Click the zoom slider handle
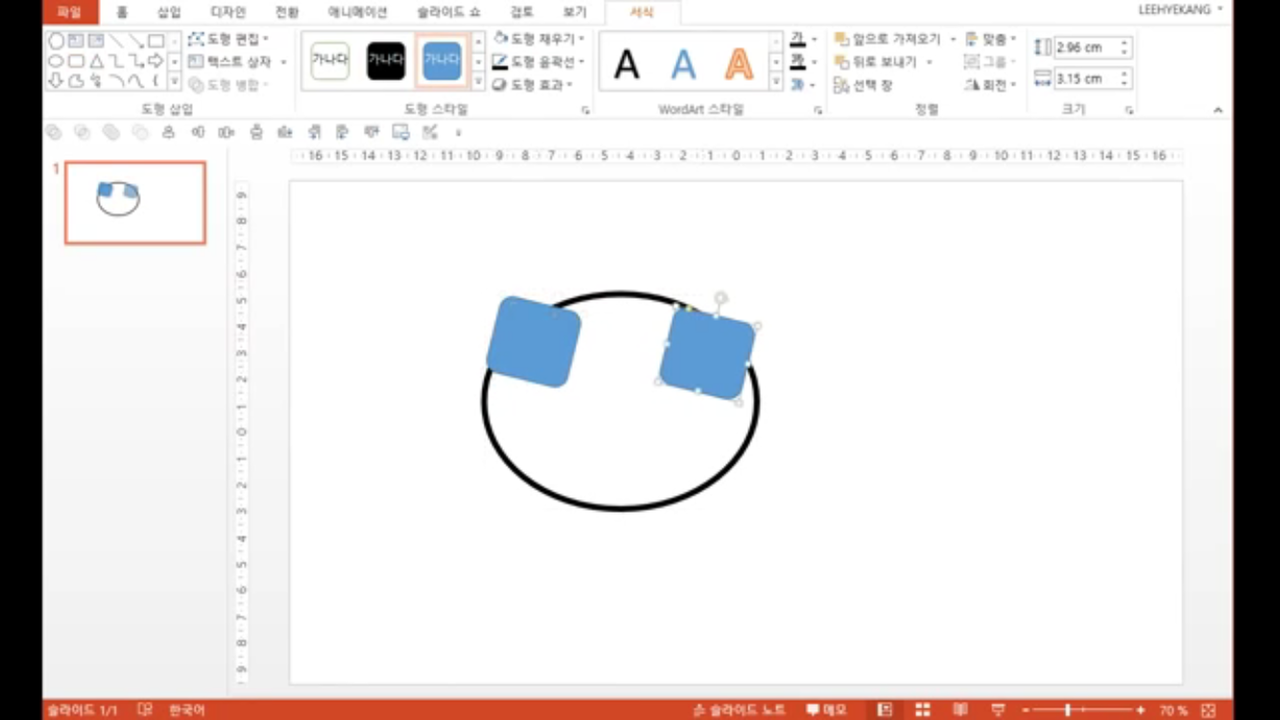Image resolution: width=1280 pixels, height=720 pixels. (1068, 710)
